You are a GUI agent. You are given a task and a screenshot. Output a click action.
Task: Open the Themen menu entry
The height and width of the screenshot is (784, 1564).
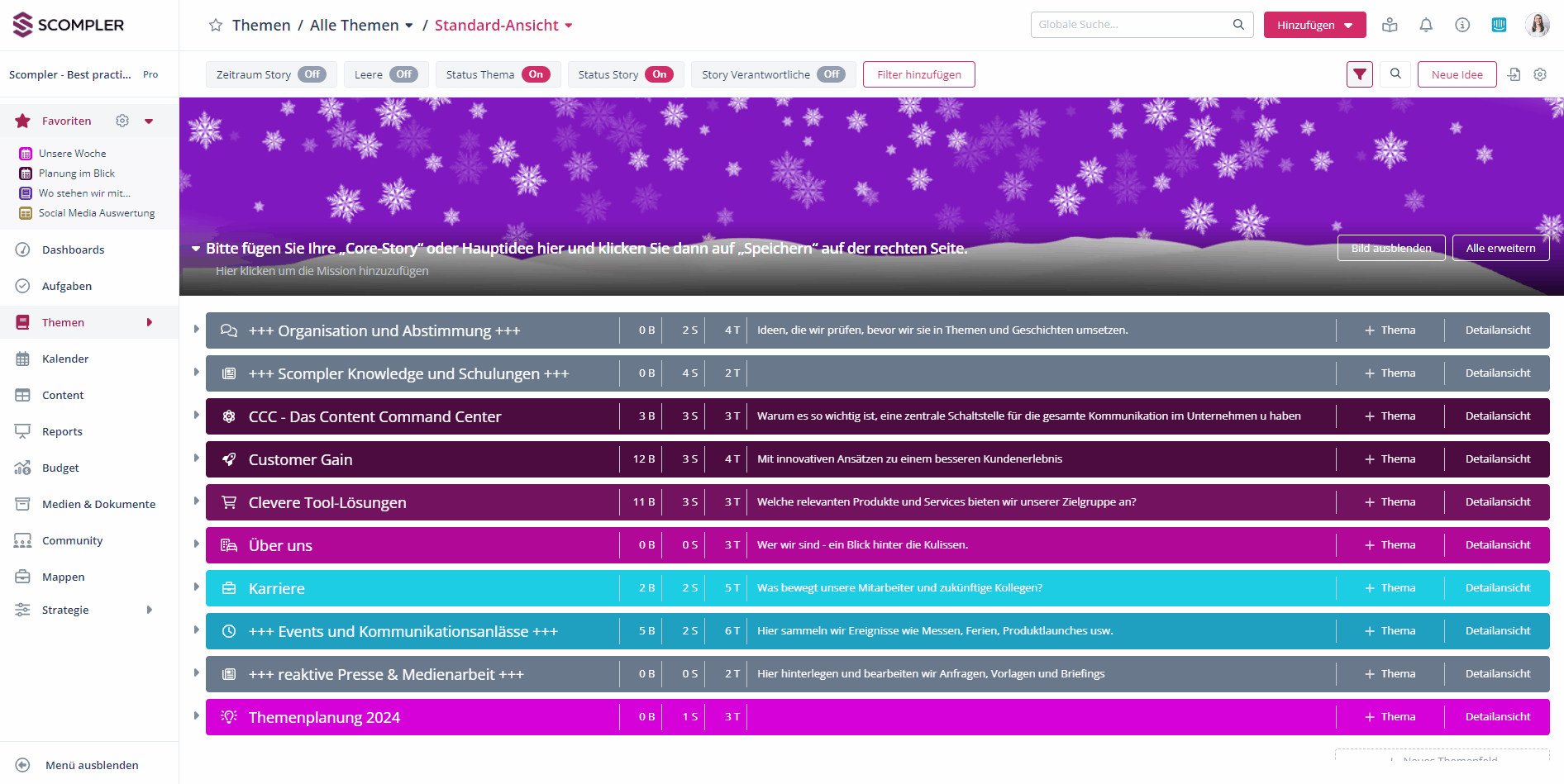coord(62,322)
